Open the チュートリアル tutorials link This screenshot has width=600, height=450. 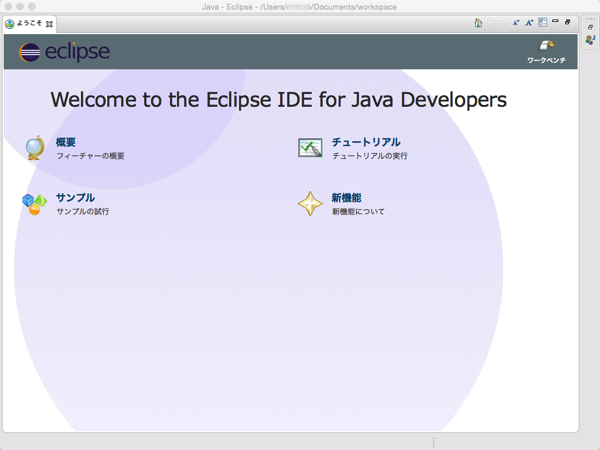(365, 143)
